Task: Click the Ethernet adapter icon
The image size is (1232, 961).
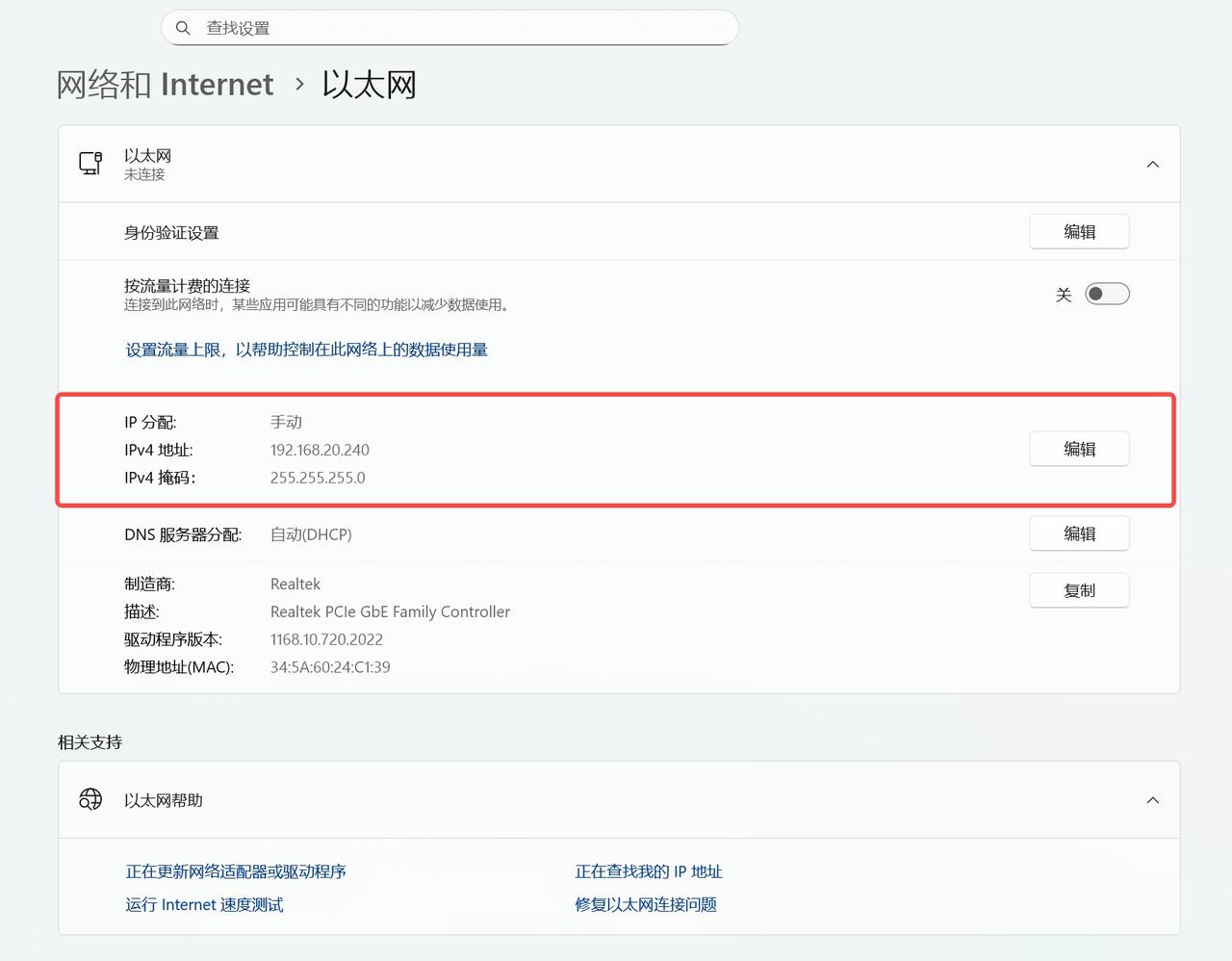Action: pyautogui.click(x=90, y=164)
